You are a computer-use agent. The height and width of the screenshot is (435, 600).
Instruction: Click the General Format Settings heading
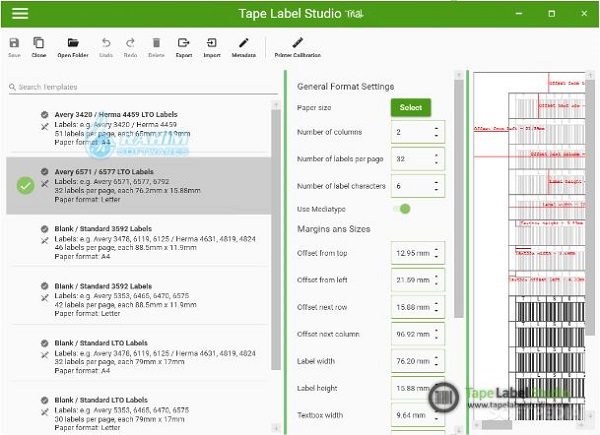(x=346, y=86)
